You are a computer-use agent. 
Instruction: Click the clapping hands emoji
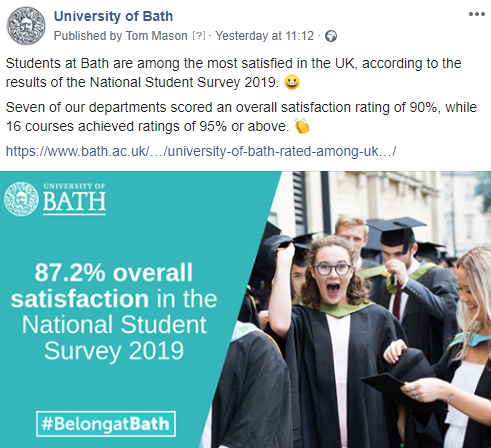[302, 126]
